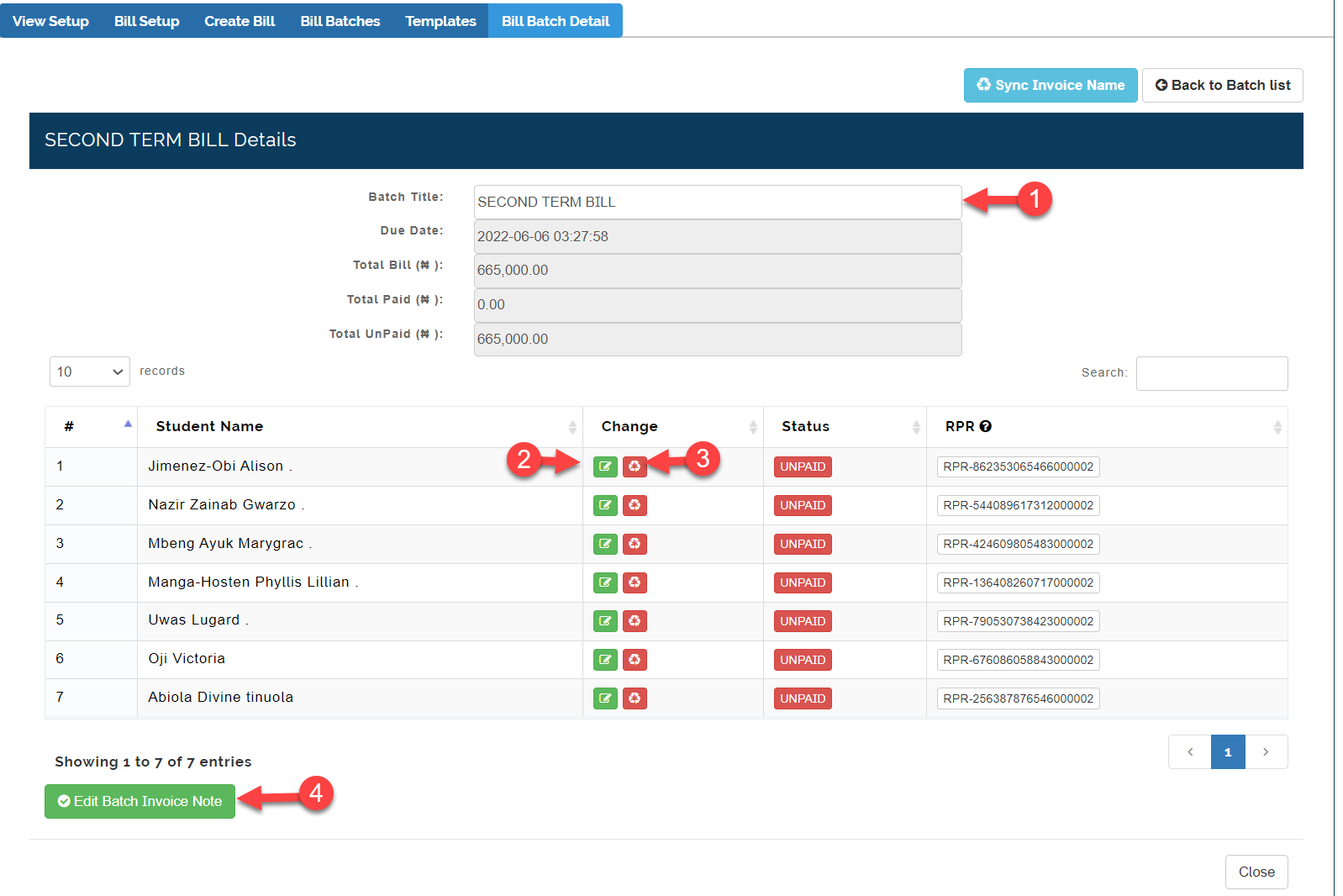Click UNPAID status for Jimenez-Obi Alison
Screen dimensions: 1343x896
pyautogui.click(x=803, y=466)
